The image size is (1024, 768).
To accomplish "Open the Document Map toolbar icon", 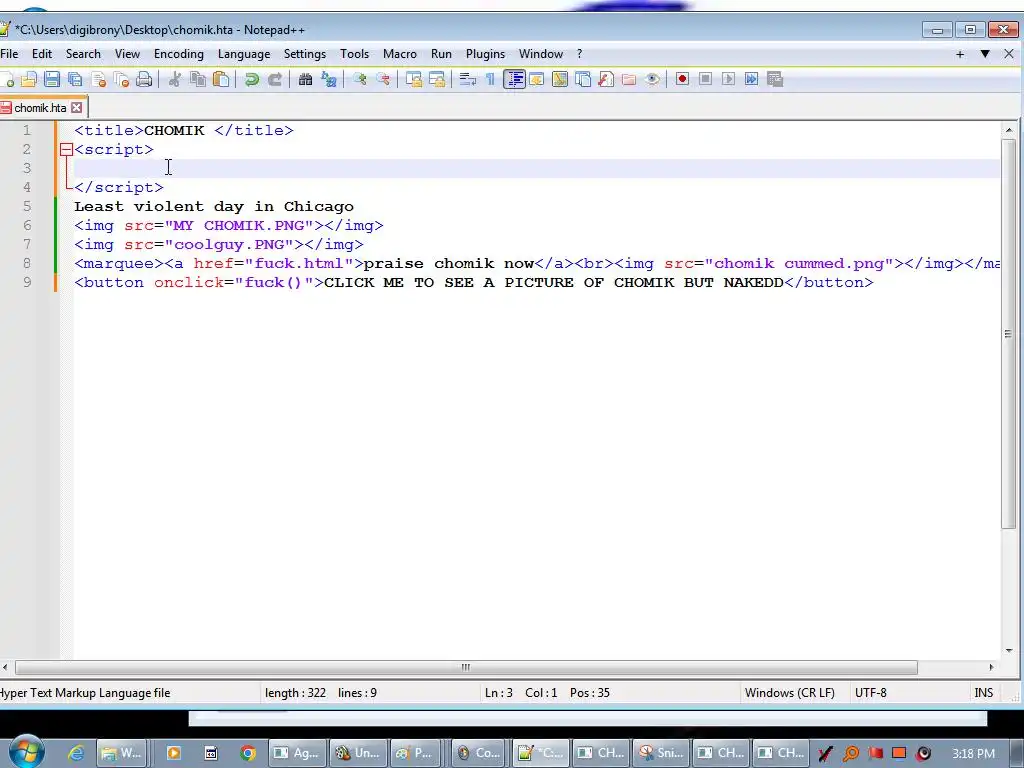I will (x=560, y=79).
